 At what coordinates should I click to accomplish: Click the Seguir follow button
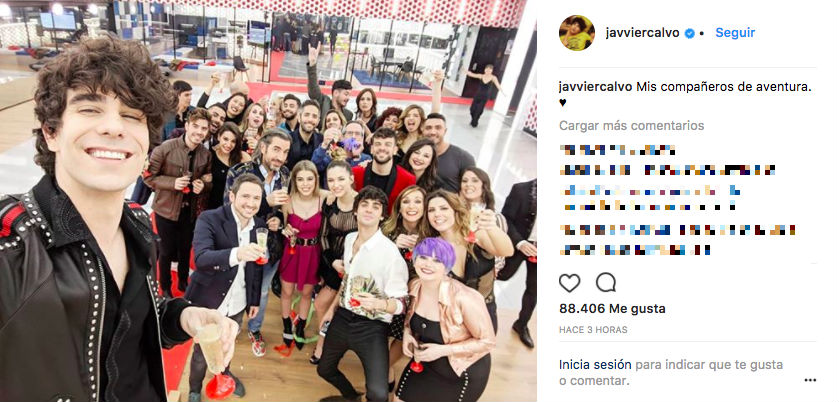[735, 33]
